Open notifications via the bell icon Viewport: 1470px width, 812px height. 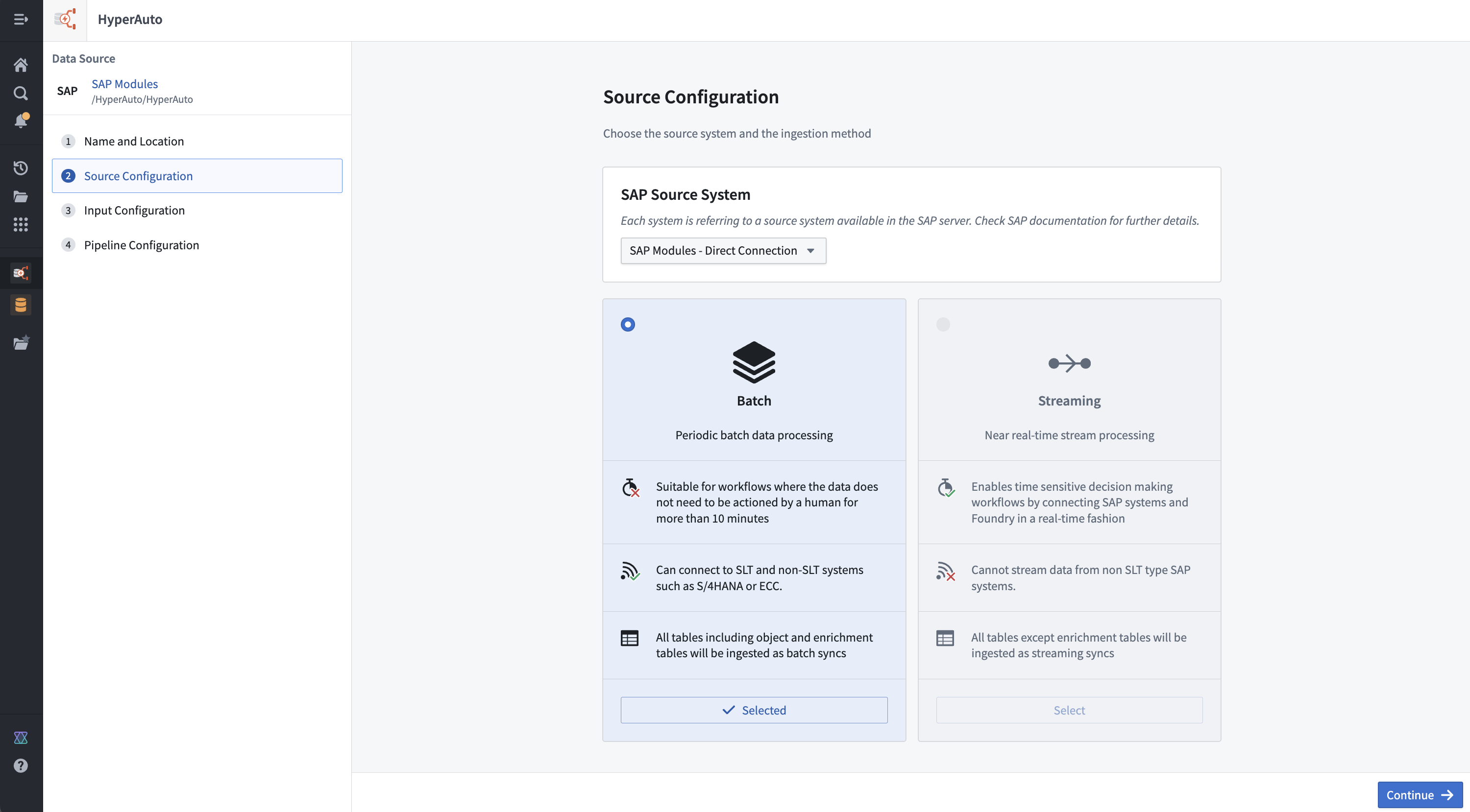click(x=21, y=120)
